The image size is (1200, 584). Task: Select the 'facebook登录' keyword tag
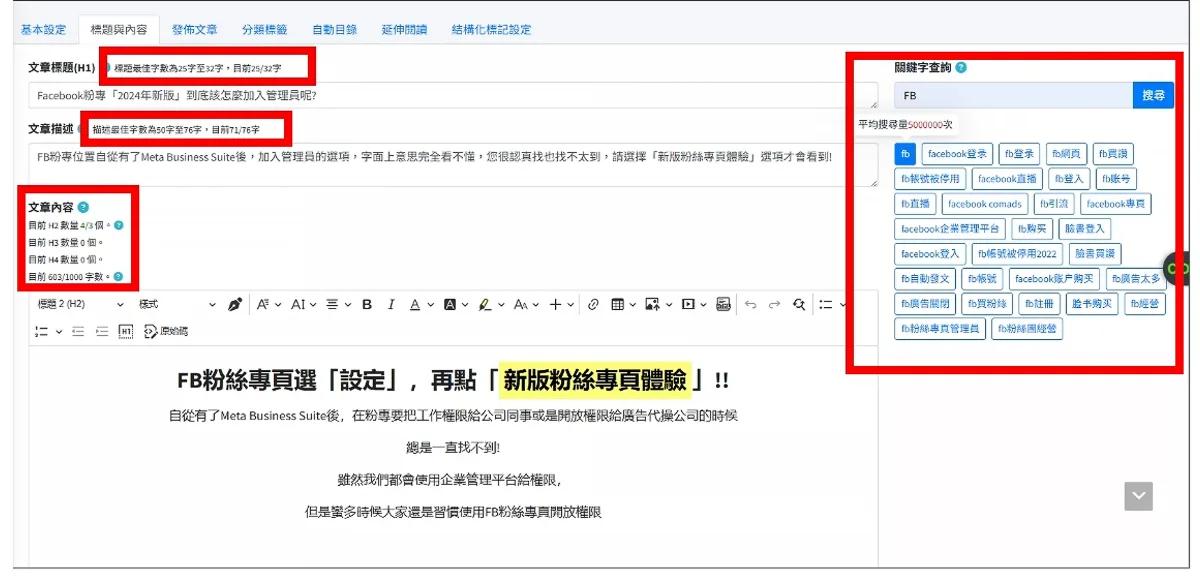tap(957, 154)
